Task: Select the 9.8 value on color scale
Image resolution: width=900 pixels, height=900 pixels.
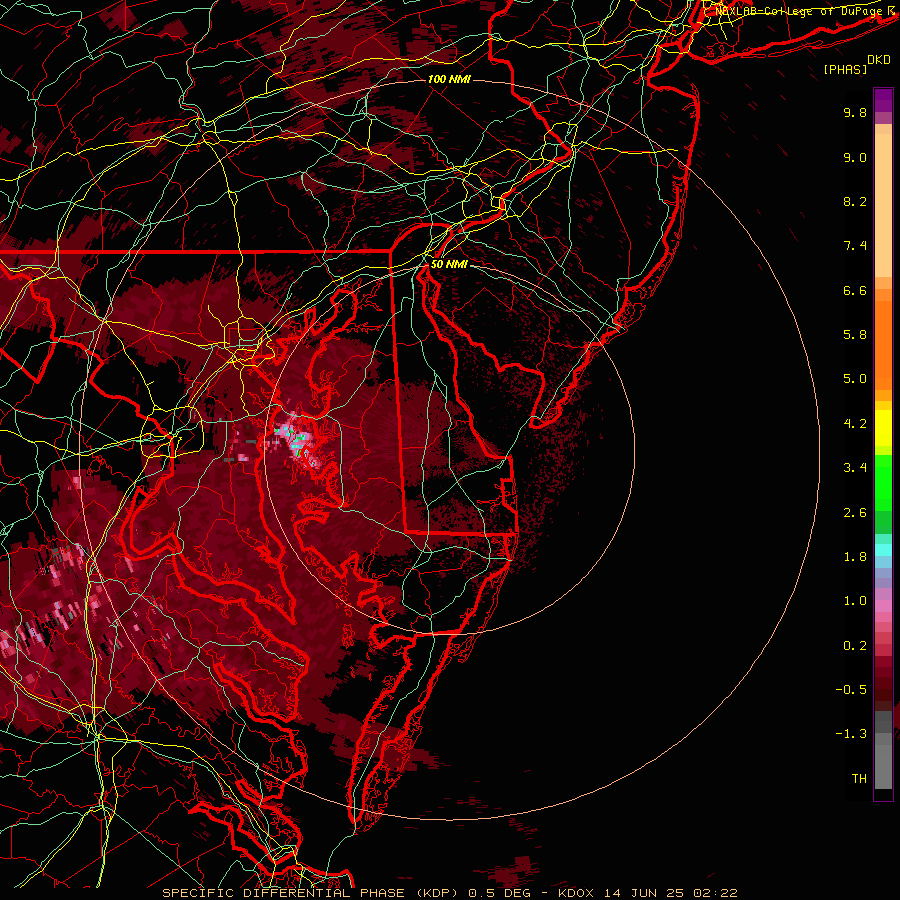Action: [x=855, y=112]
